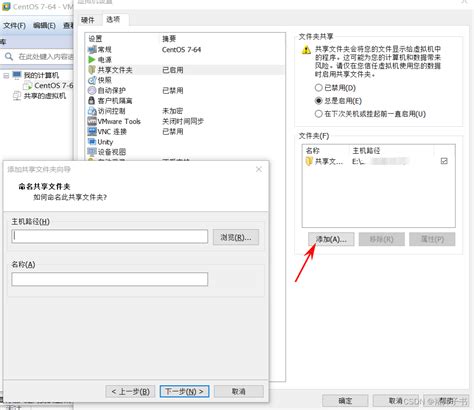Select the 已启用 summary for 共享文件夹
474x410 pixels.
[x=172, y=70]
